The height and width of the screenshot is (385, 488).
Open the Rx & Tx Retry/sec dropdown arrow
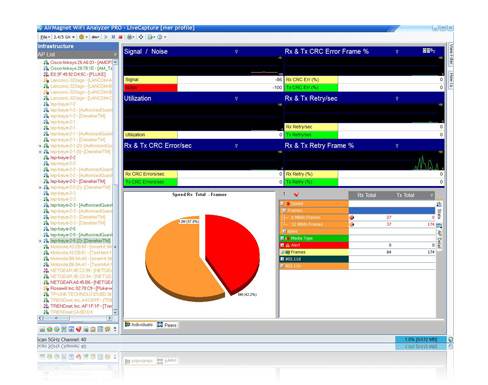tap(397, 99)
